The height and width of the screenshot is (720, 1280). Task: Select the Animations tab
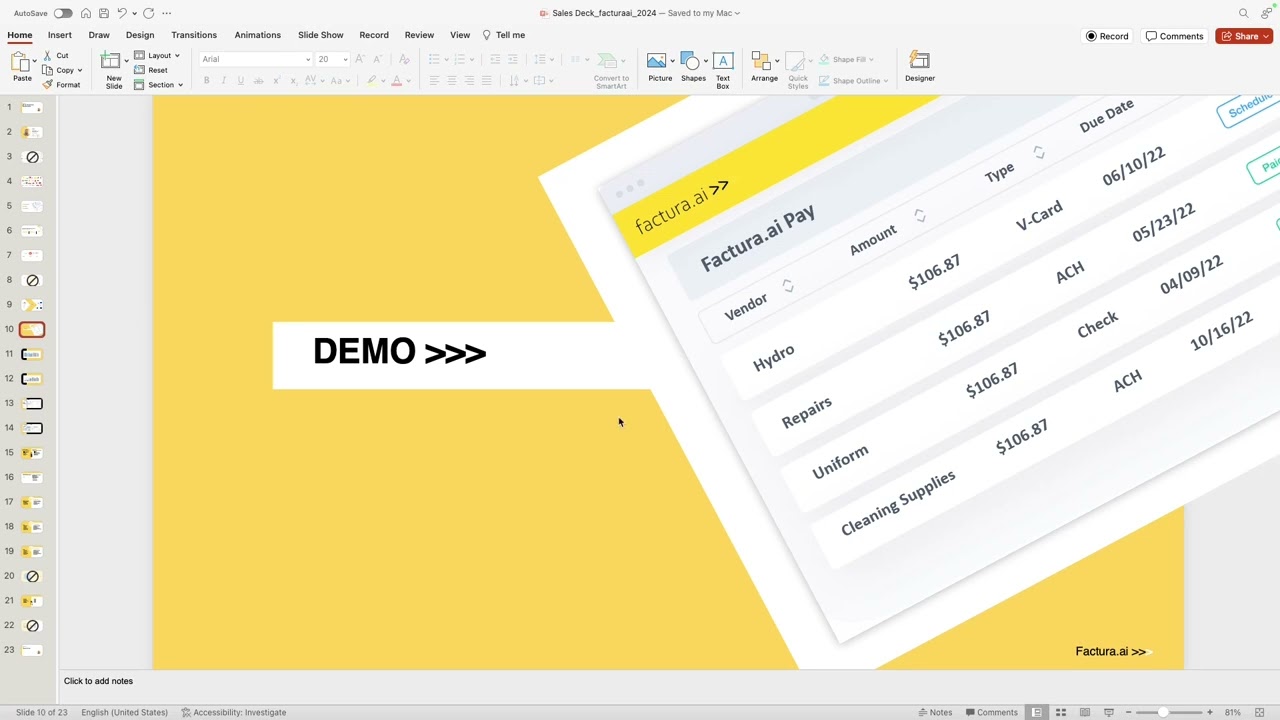point(258,35)
